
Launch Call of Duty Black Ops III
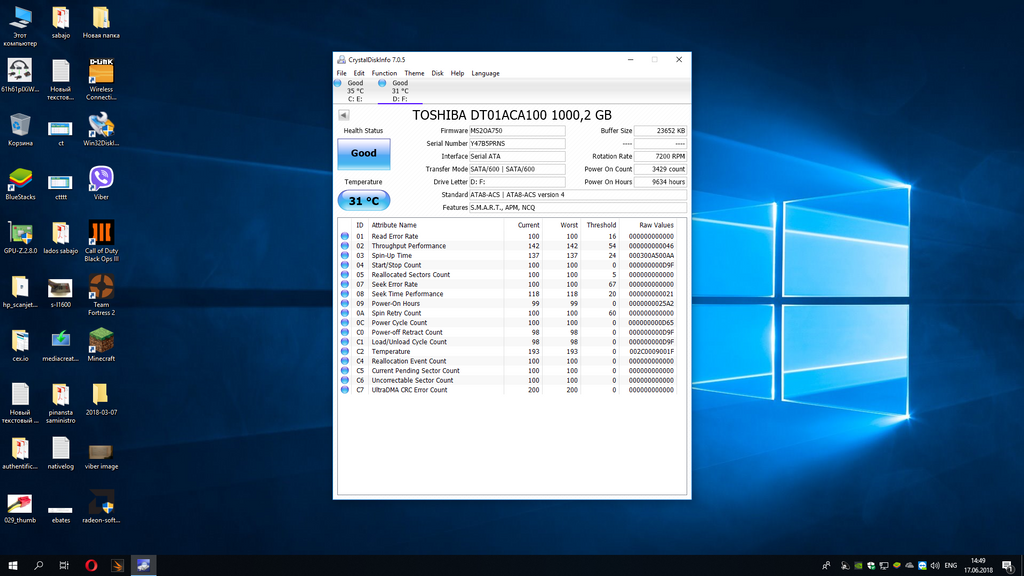[x=101, y=241]
